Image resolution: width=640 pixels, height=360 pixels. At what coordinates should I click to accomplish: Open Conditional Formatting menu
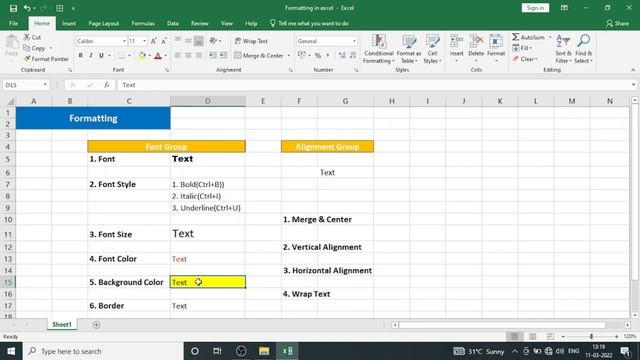[x=379, y=49]
